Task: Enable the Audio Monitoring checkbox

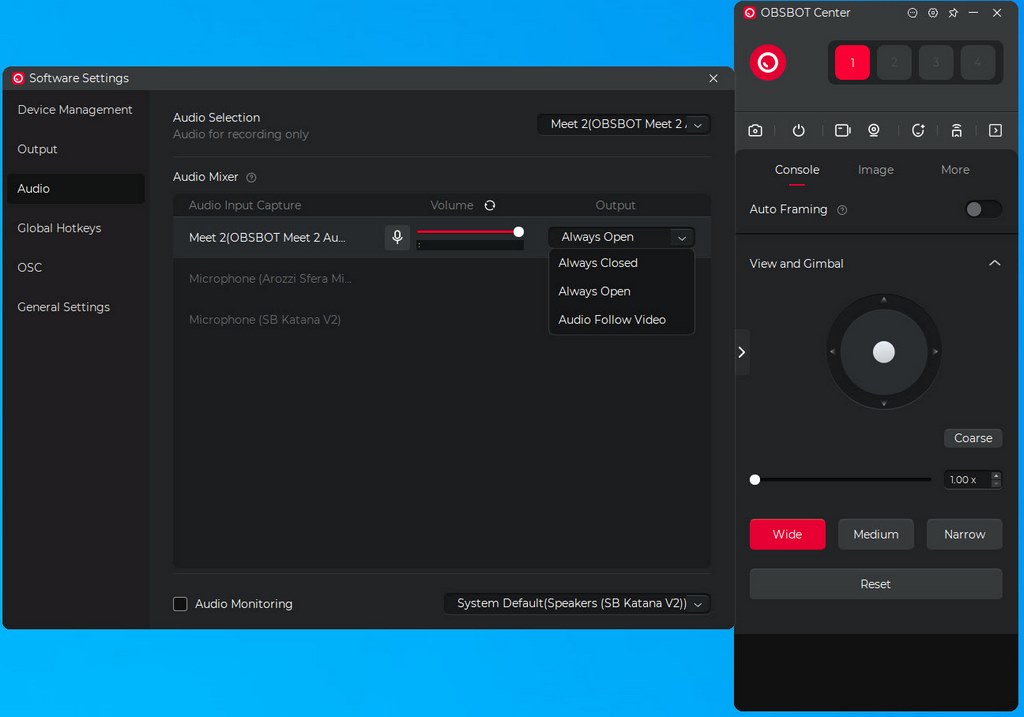Action: [x=180, y=604]
